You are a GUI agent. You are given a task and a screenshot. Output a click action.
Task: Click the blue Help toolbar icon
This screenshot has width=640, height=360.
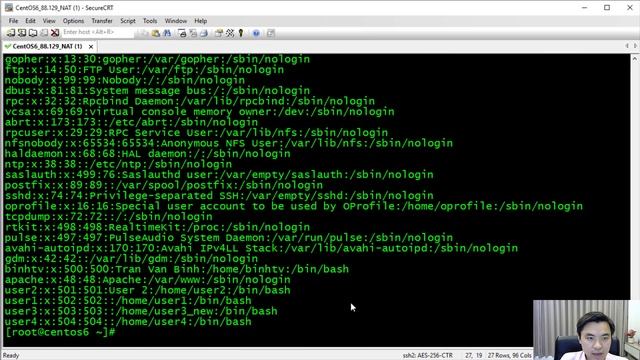coord(256,33)
